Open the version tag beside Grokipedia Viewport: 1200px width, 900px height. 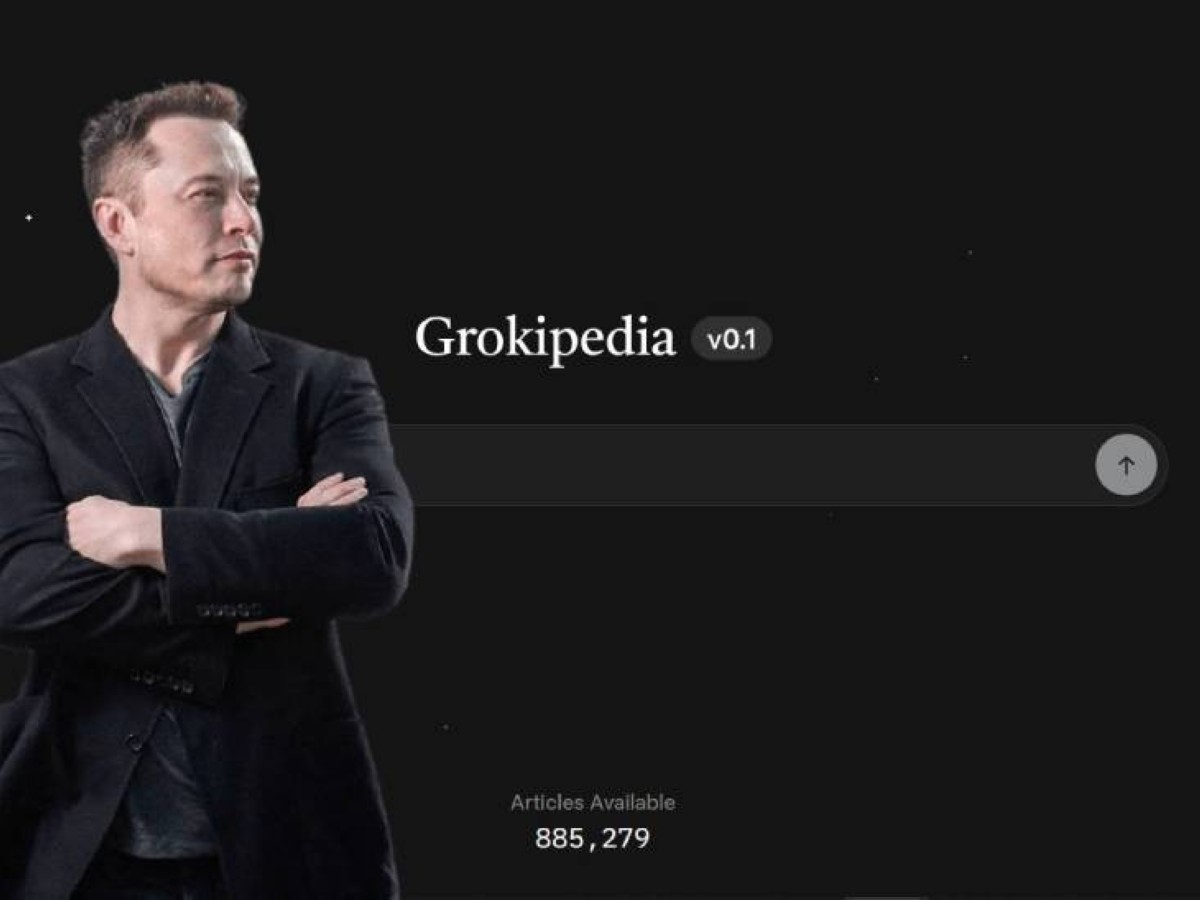click(x=731, y=340)
